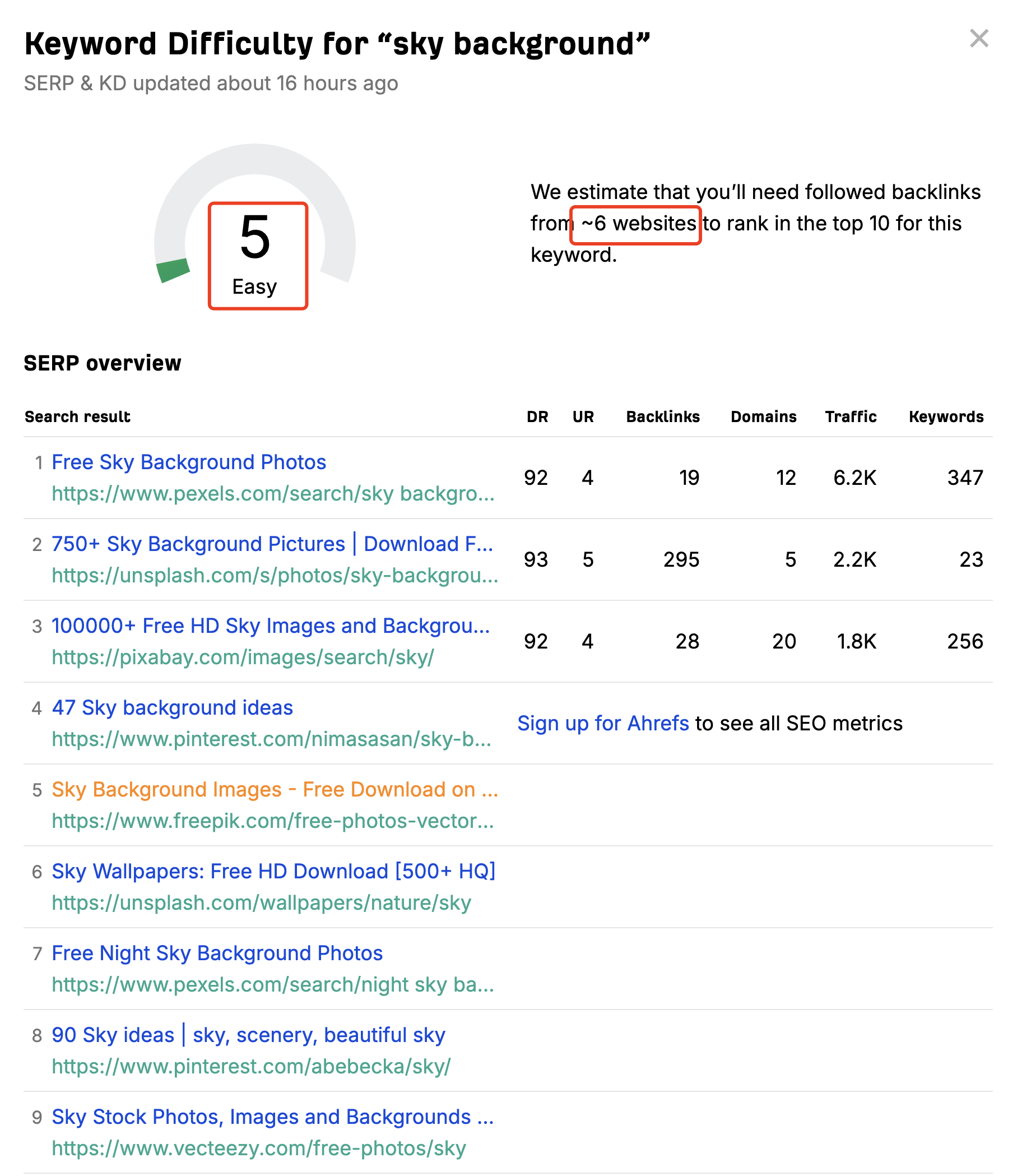1022x1176 pixels.
Task: Click the 'Search result' column header
Action: pyautogui.click(x=77, y=416)
